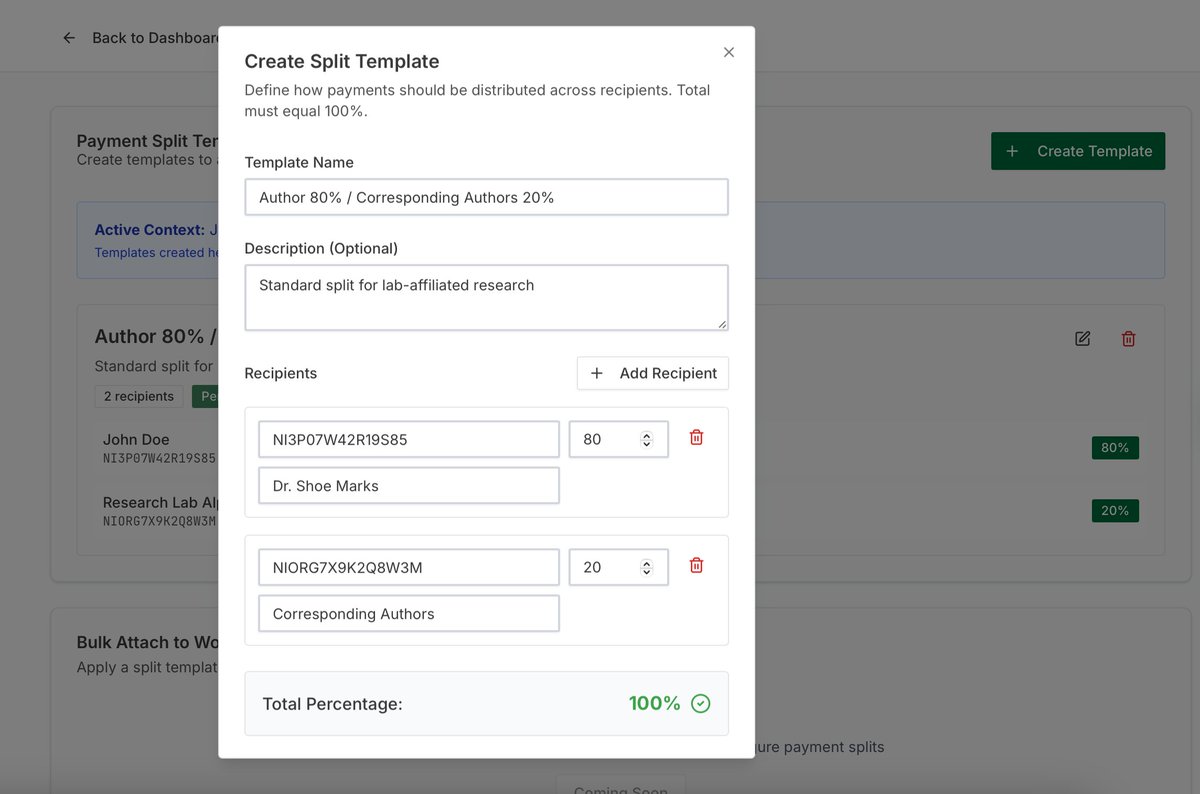Click the Recipients section label
The width and height of the screenshot is (1200, 794).
pyautogui.click(x=281, y=373)
